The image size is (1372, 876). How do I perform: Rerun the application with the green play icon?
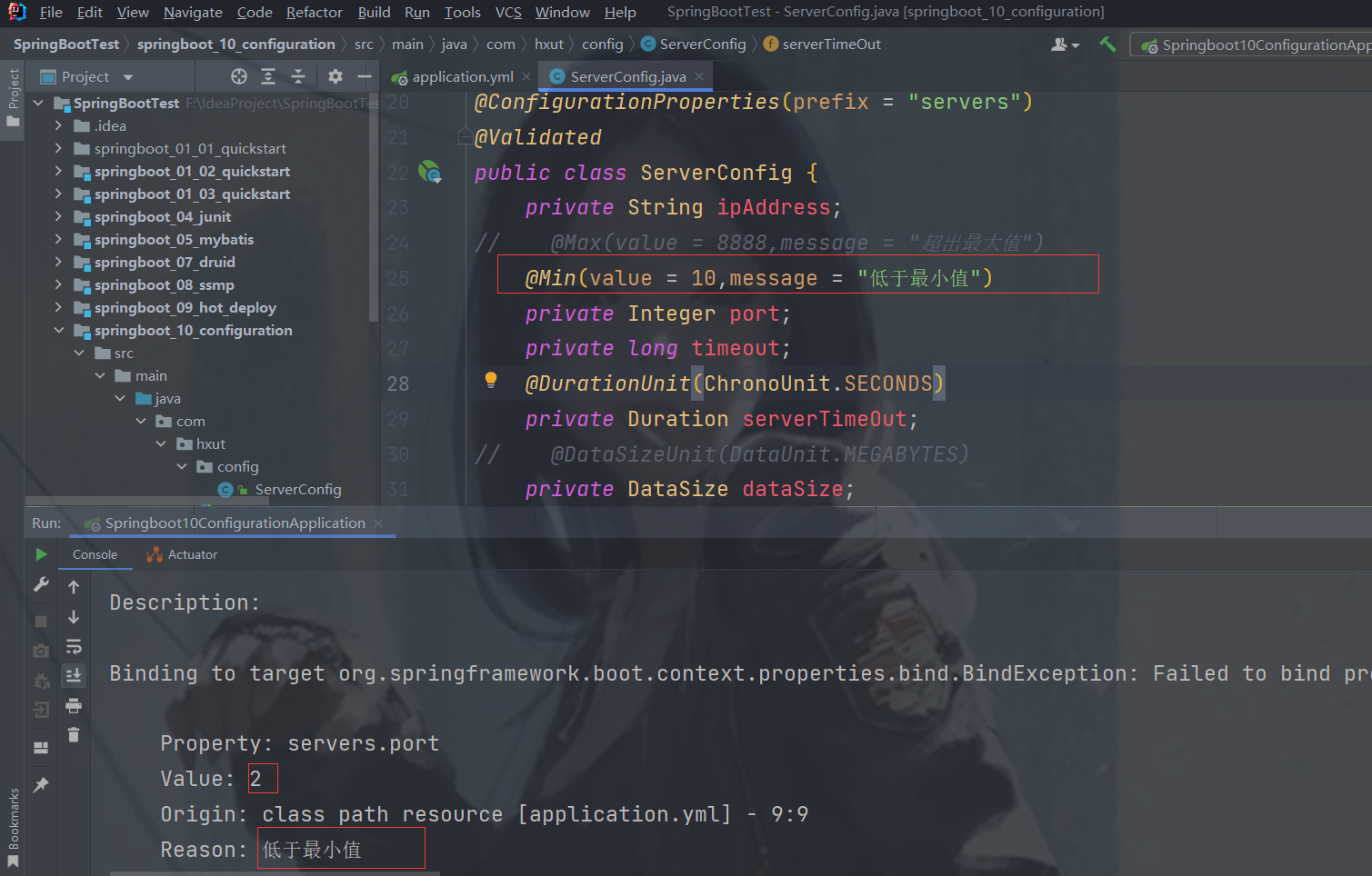(x=41, y=553)
